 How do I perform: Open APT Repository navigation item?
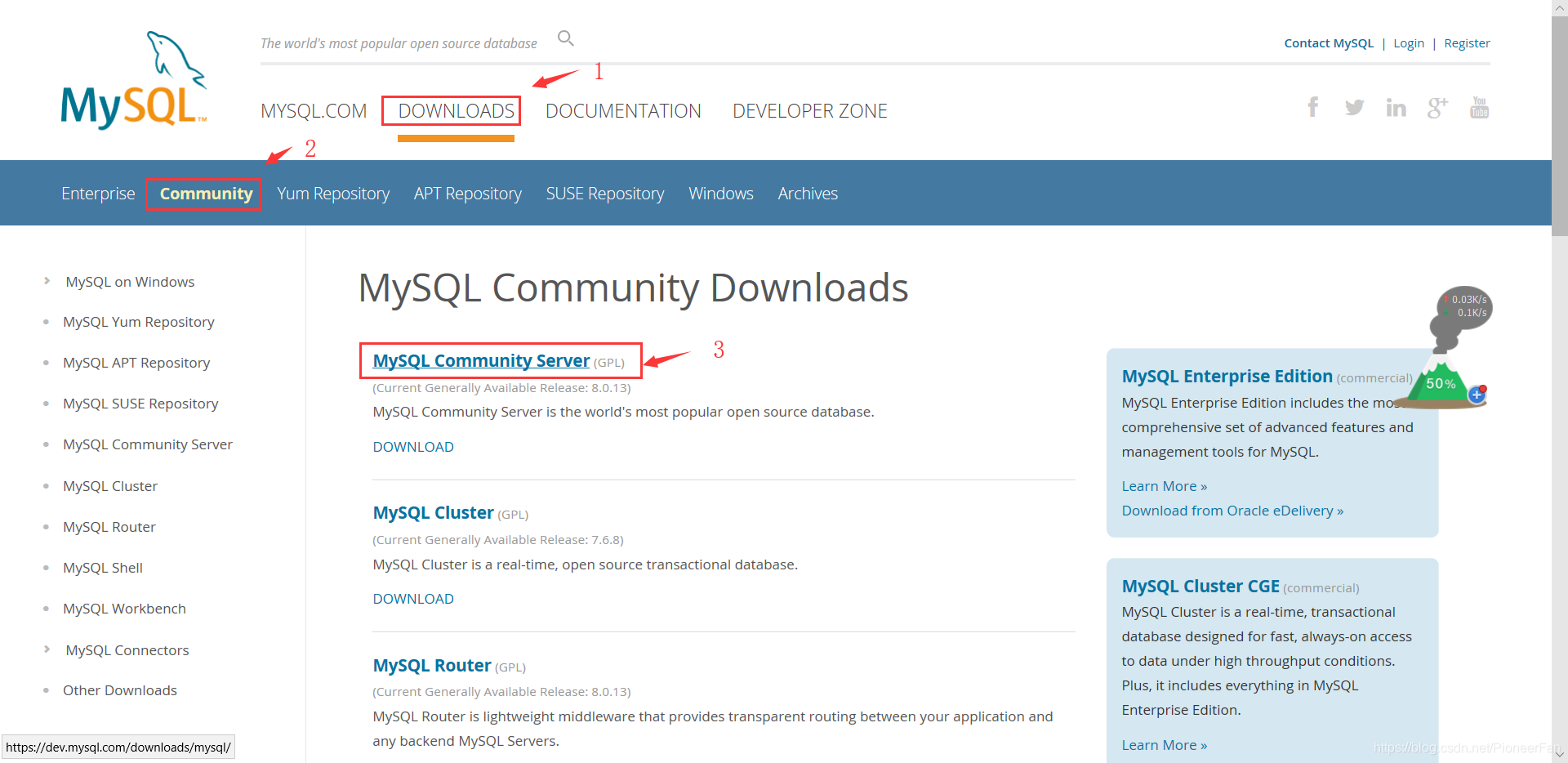point(467,194)
